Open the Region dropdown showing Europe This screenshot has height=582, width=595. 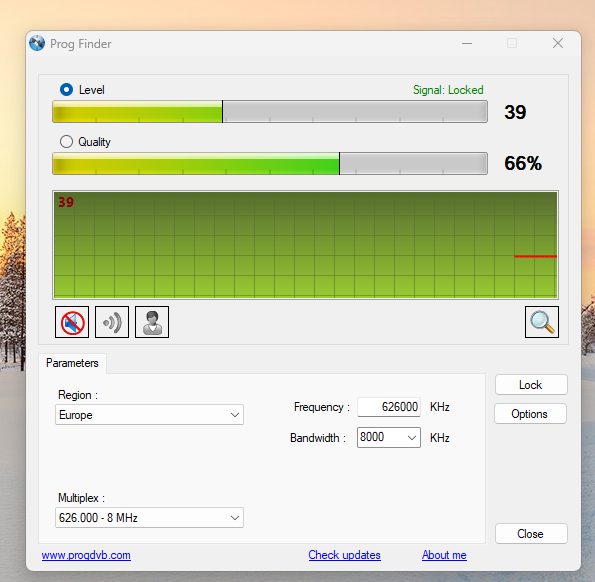click(x=150, y=414)
